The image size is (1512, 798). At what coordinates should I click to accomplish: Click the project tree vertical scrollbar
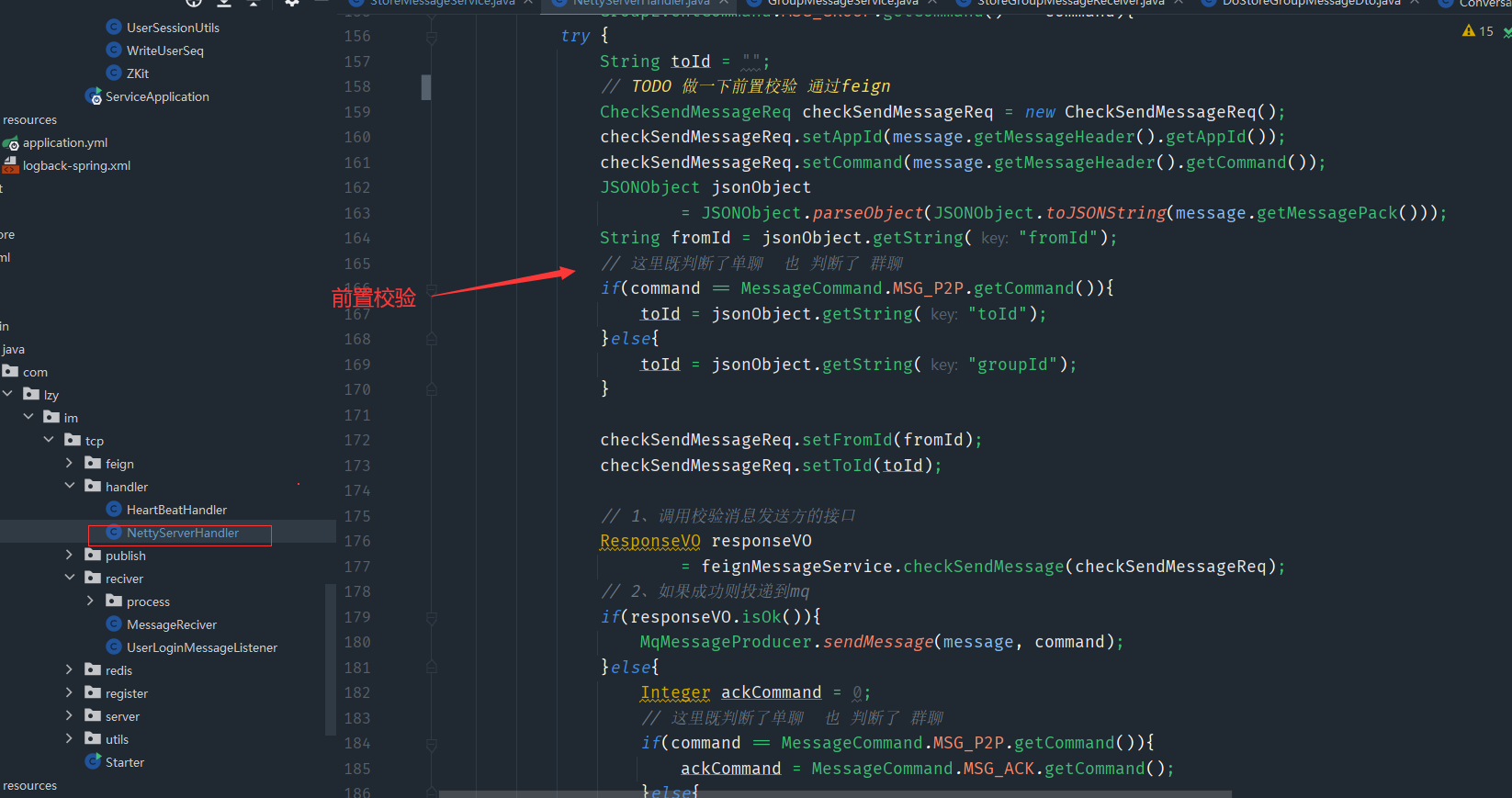point(329,659)
